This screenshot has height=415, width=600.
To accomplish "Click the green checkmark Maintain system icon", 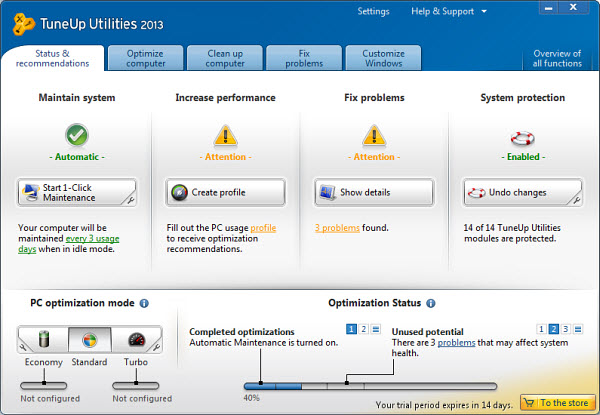I will tap(77, 135).
